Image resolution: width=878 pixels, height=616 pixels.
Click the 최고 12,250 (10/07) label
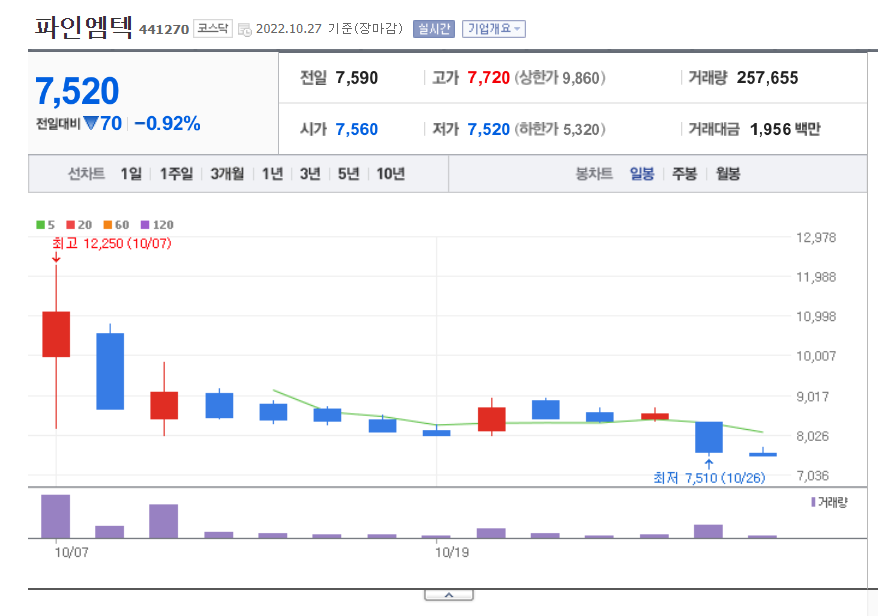[111, 243]
